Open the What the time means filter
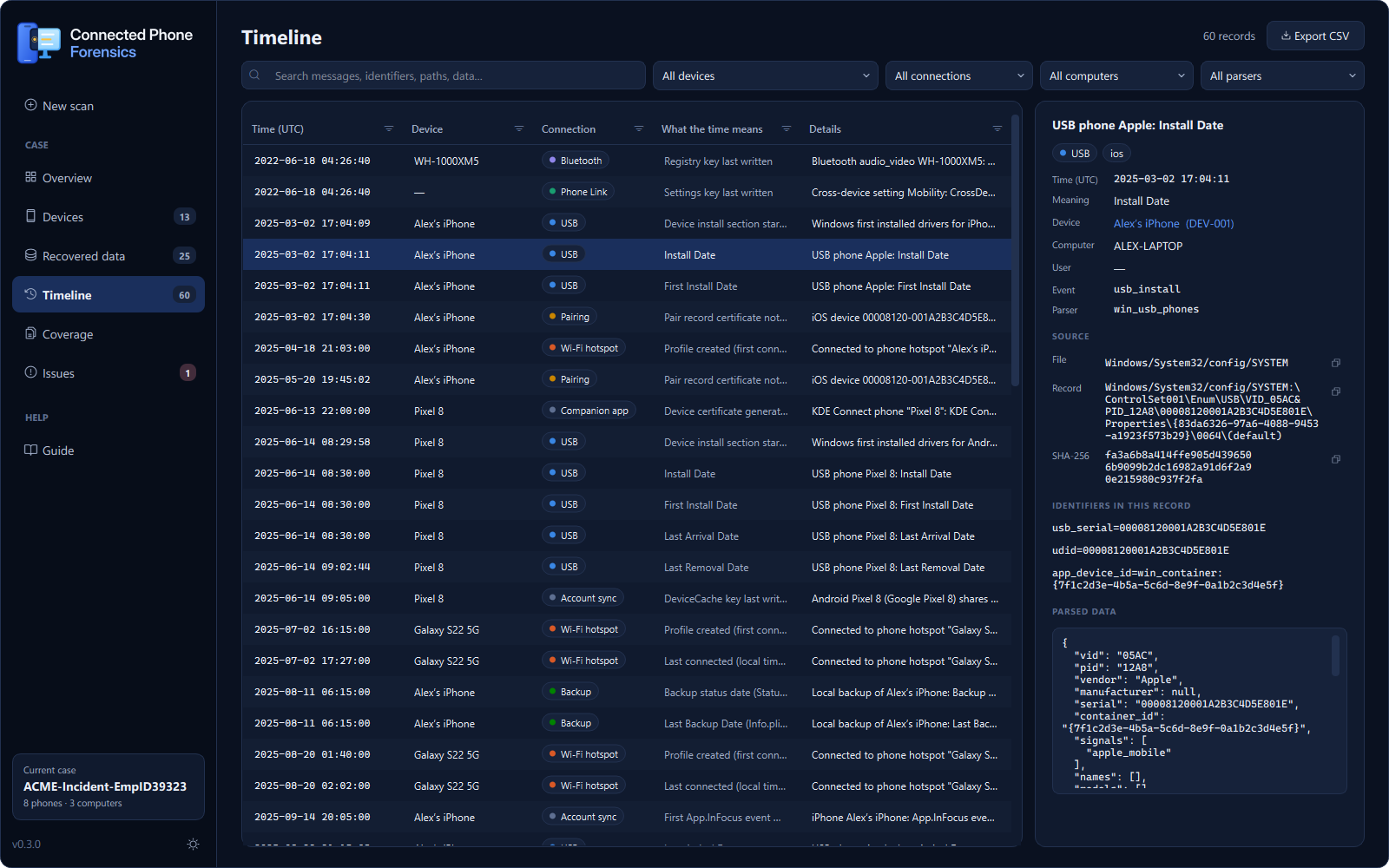The image size is (1389, 868). tap(787, 128)
